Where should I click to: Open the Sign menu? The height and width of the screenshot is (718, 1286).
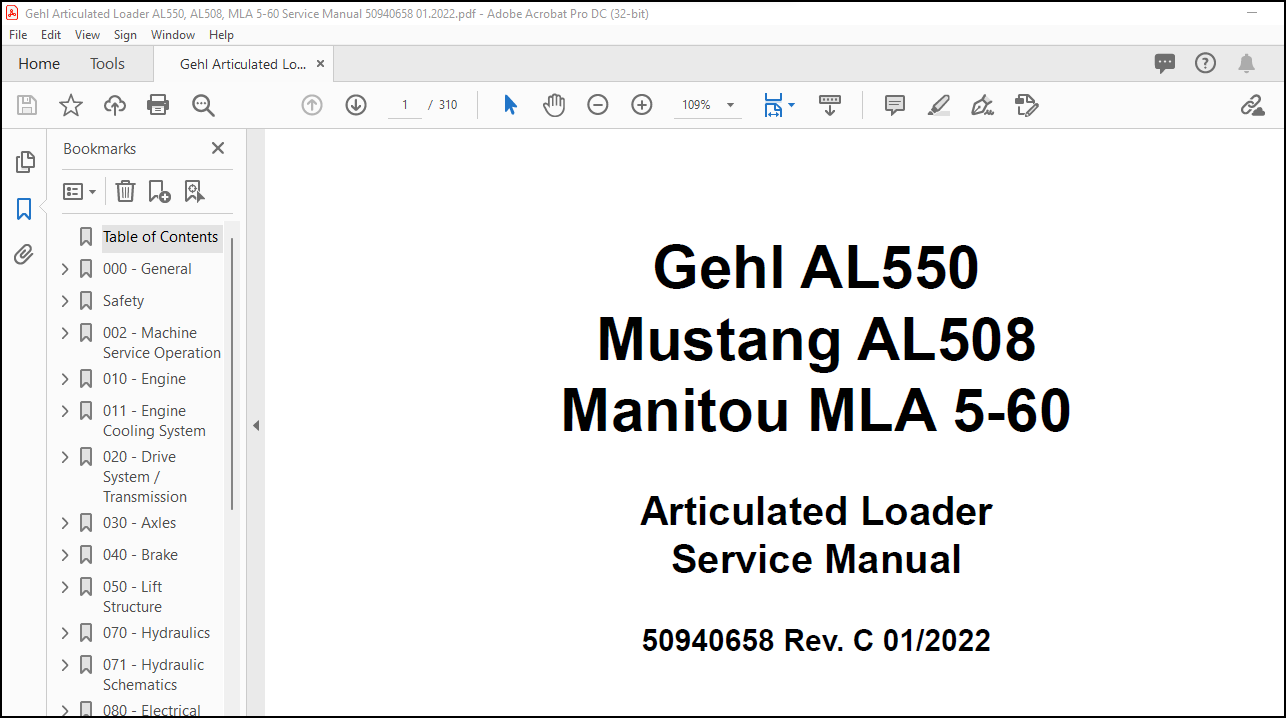coord(125,34)
